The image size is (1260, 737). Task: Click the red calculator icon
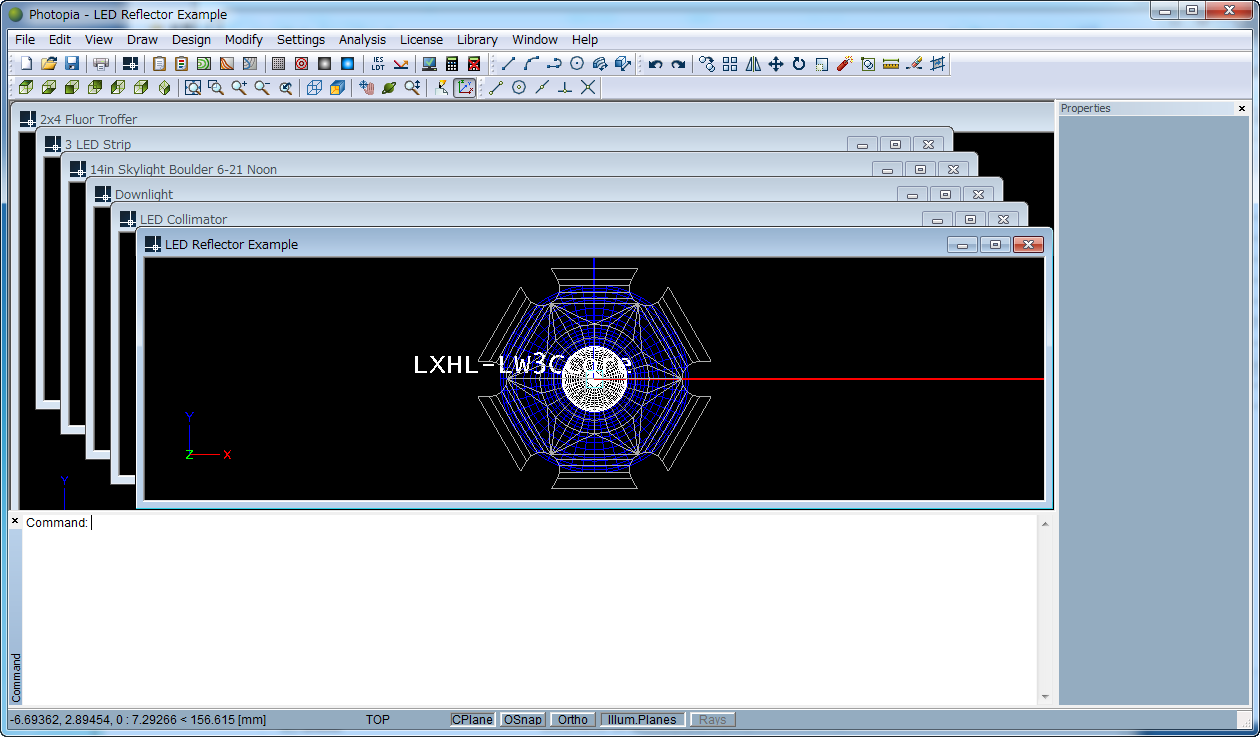(x=474, y=64)
